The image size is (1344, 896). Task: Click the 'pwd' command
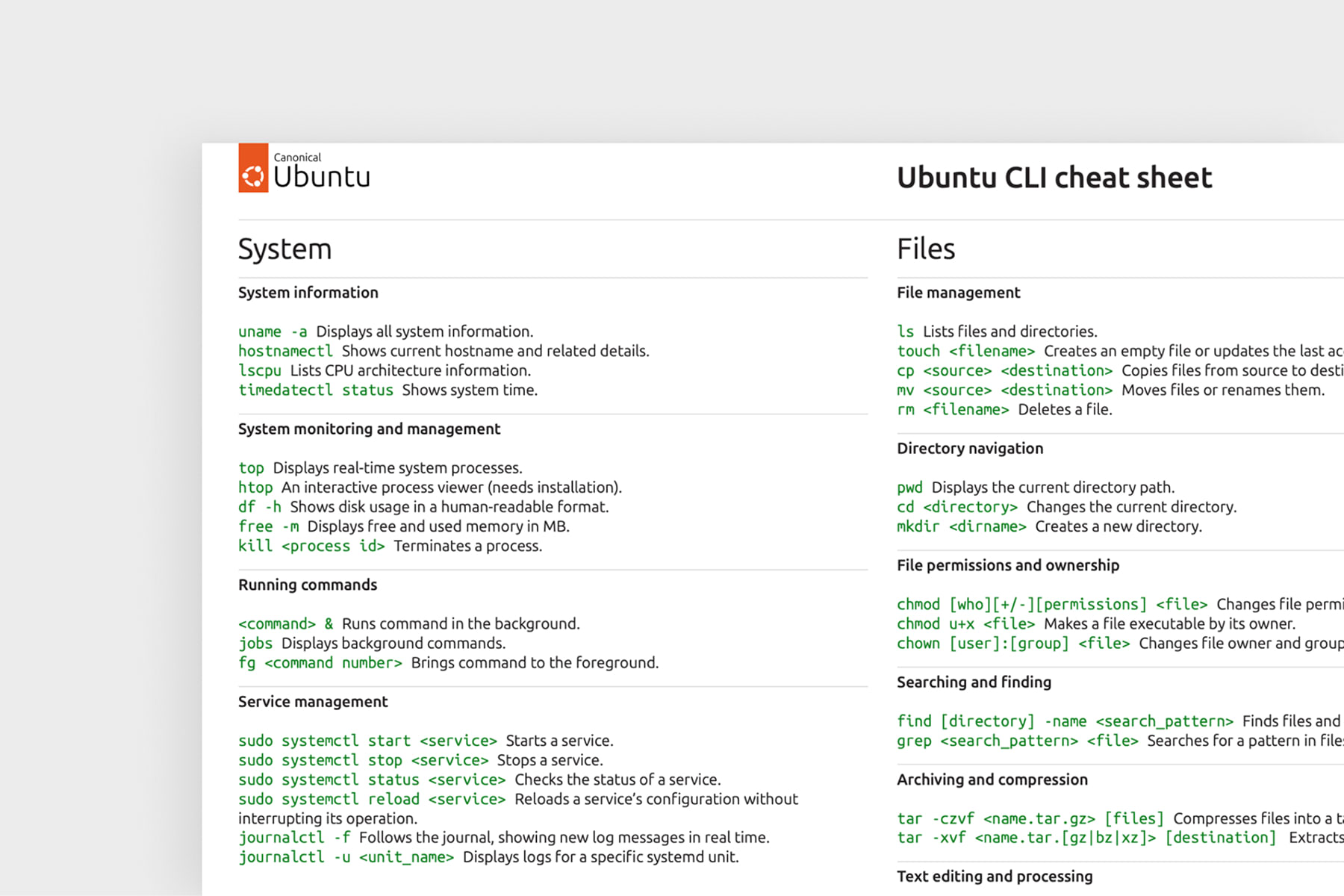coord(909,488)
